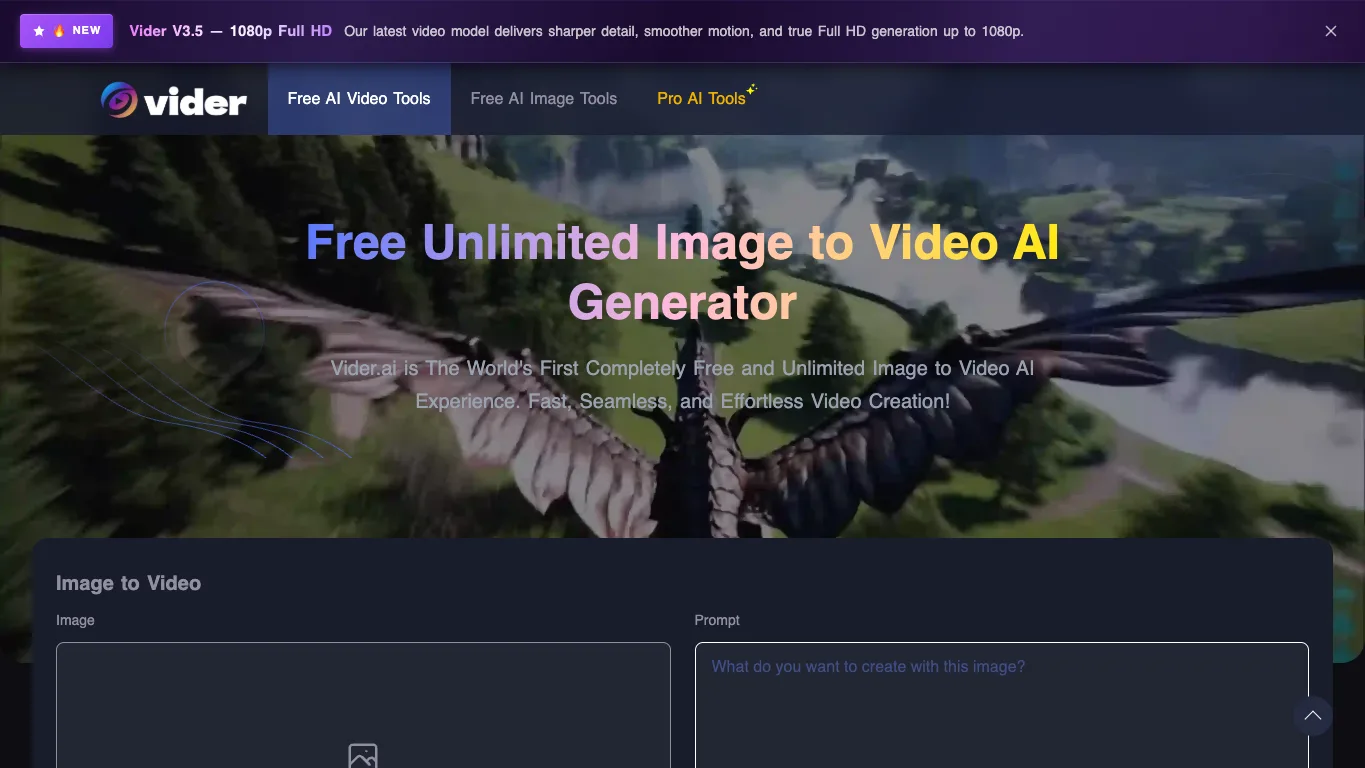Screen dimensions: 1365x768
Task: Click the scroll-to-top arrow button
Action: pyautogui.click(x=1313, y=716)
